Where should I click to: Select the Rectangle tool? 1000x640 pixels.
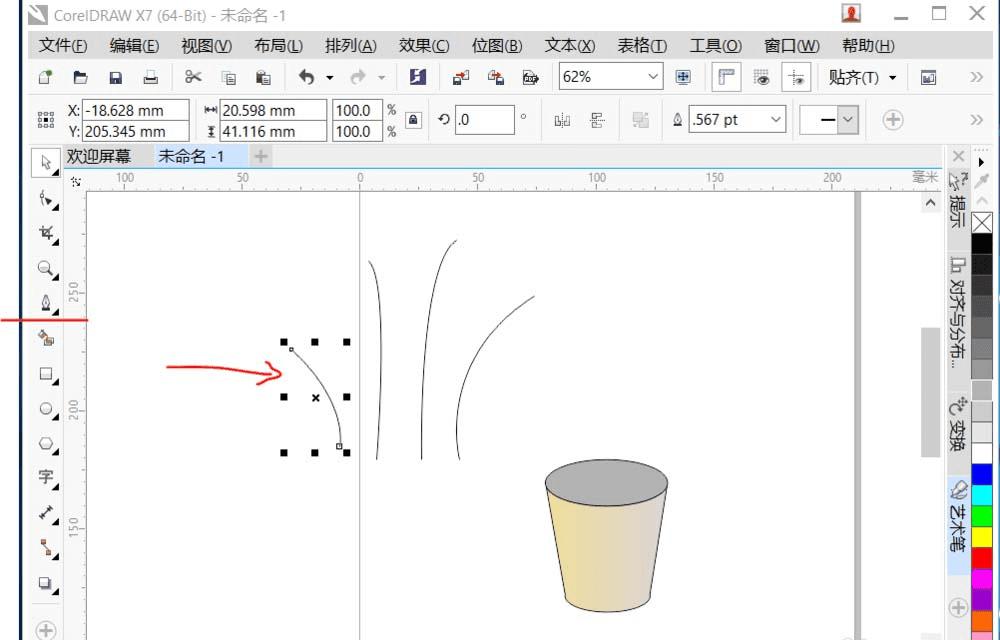tap(46, 374)
